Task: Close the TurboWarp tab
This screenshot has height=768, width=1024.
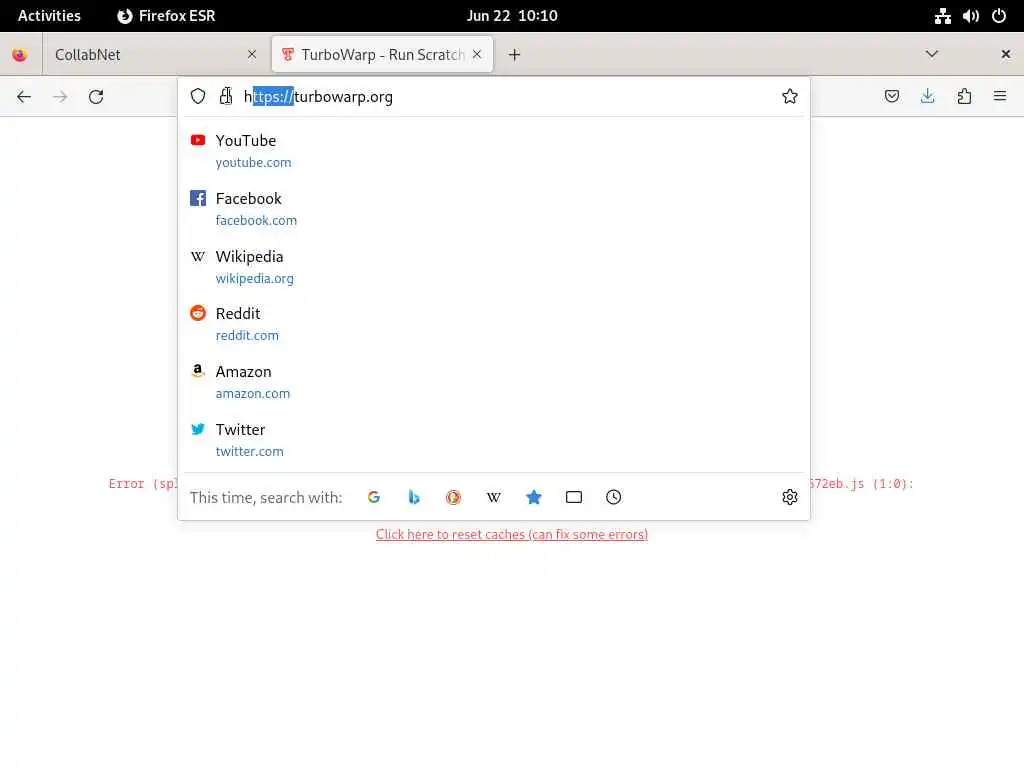Action: (x=477, y=54)
